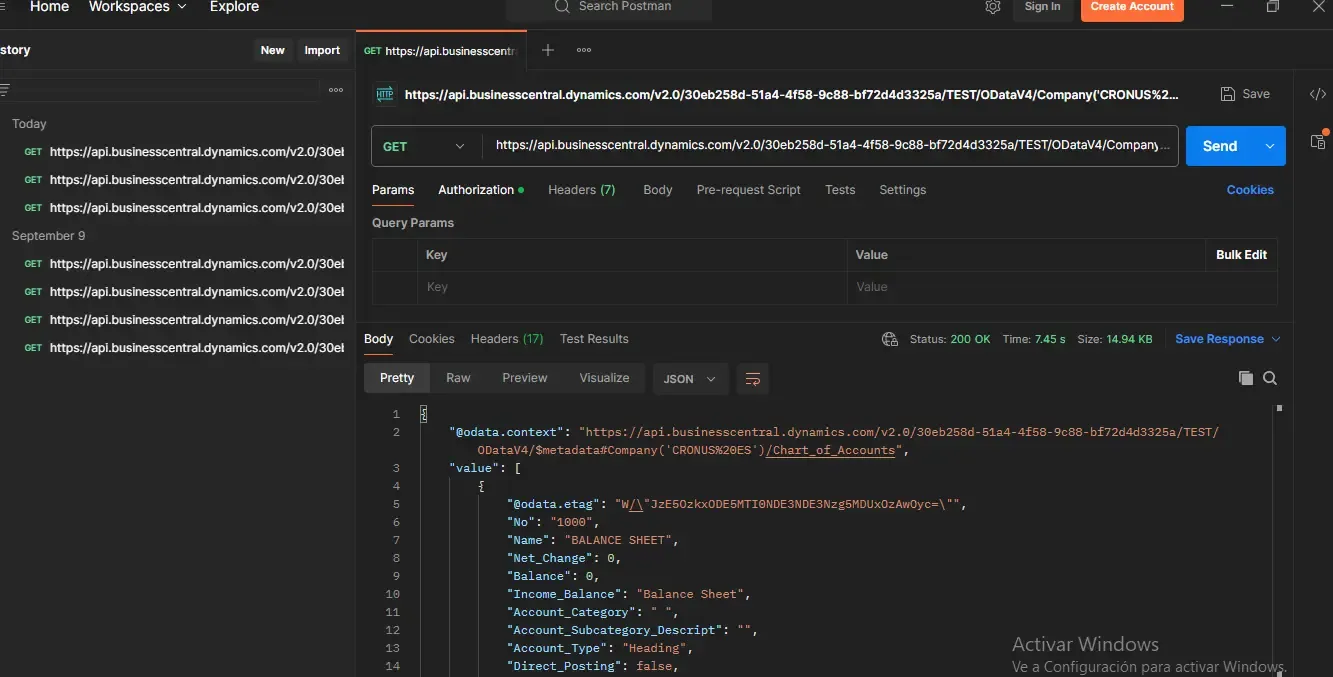Click the code snippet icon
This screenshot has width=1333, height=677.
[x=1318, y=94]
